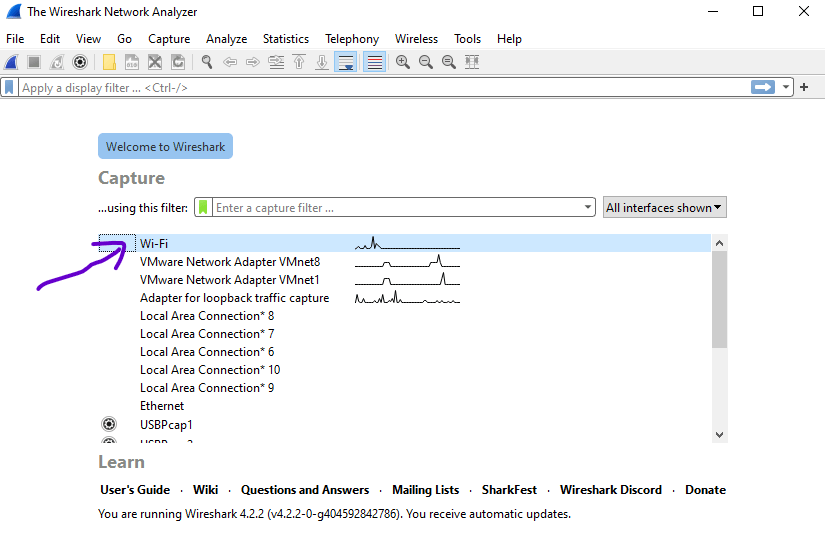This screenshot has width=825, height=550.
Task: Go to the last packet icon
Action: pyautogui.click(x=322, y=62)
